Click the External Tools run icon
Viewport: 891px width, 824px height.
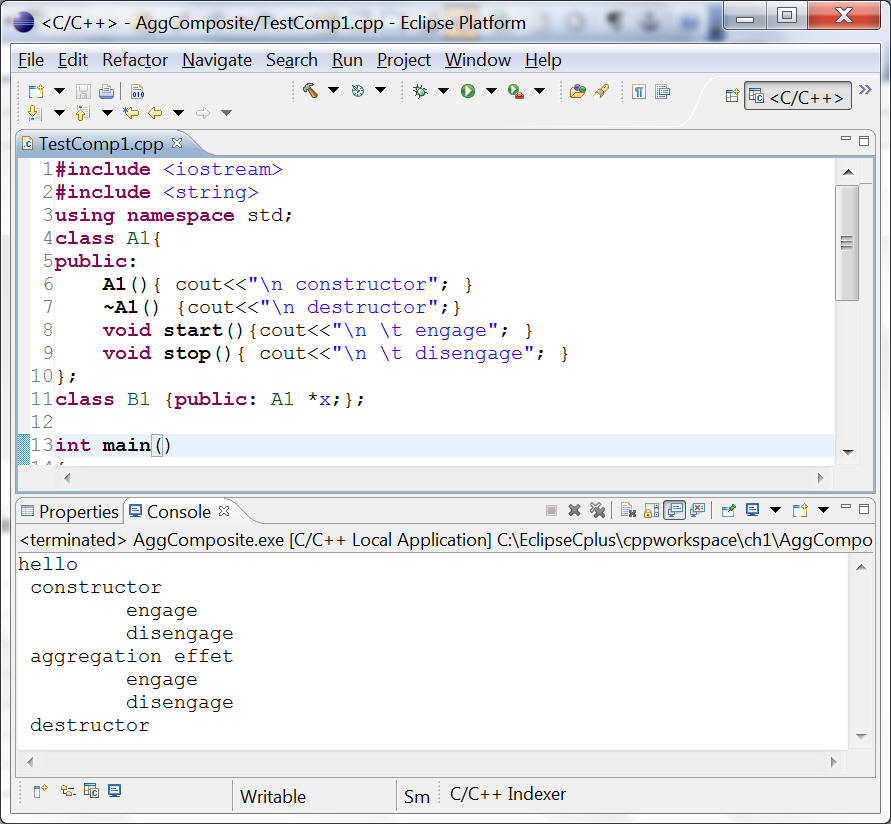point(515,91)
